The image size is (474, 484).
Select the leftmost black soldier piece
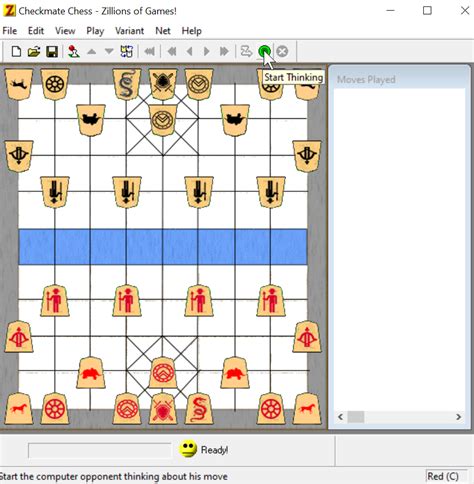[x=55, y=192]
